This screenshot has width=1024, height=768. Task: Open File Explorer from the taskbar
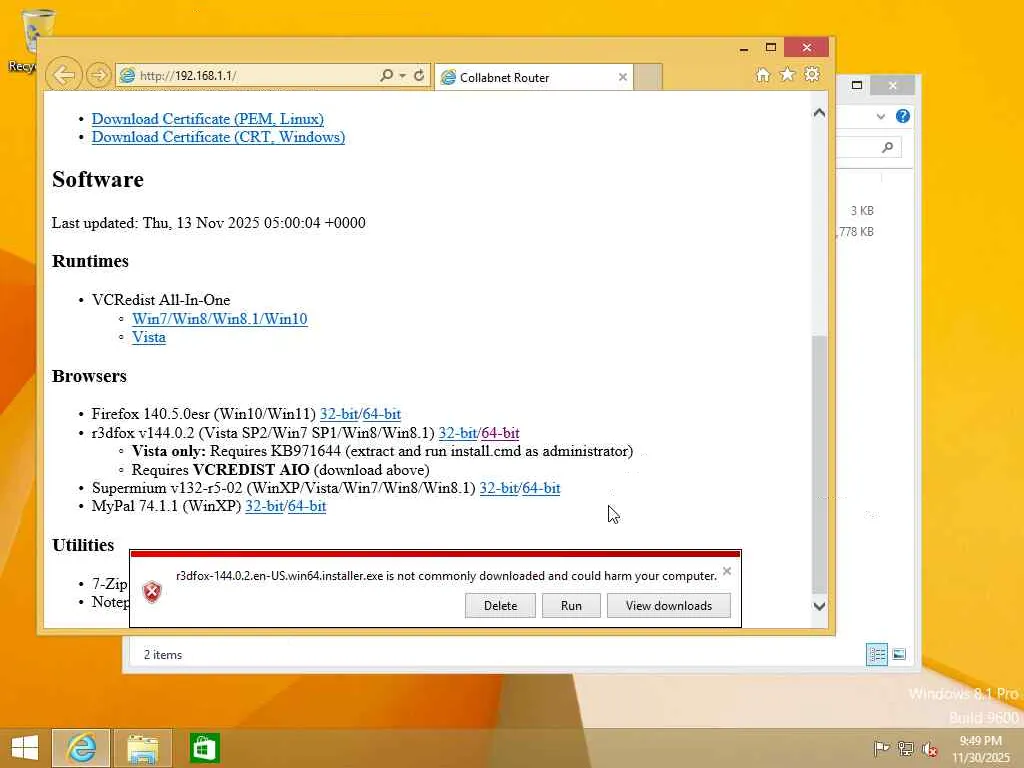[142, 748]
